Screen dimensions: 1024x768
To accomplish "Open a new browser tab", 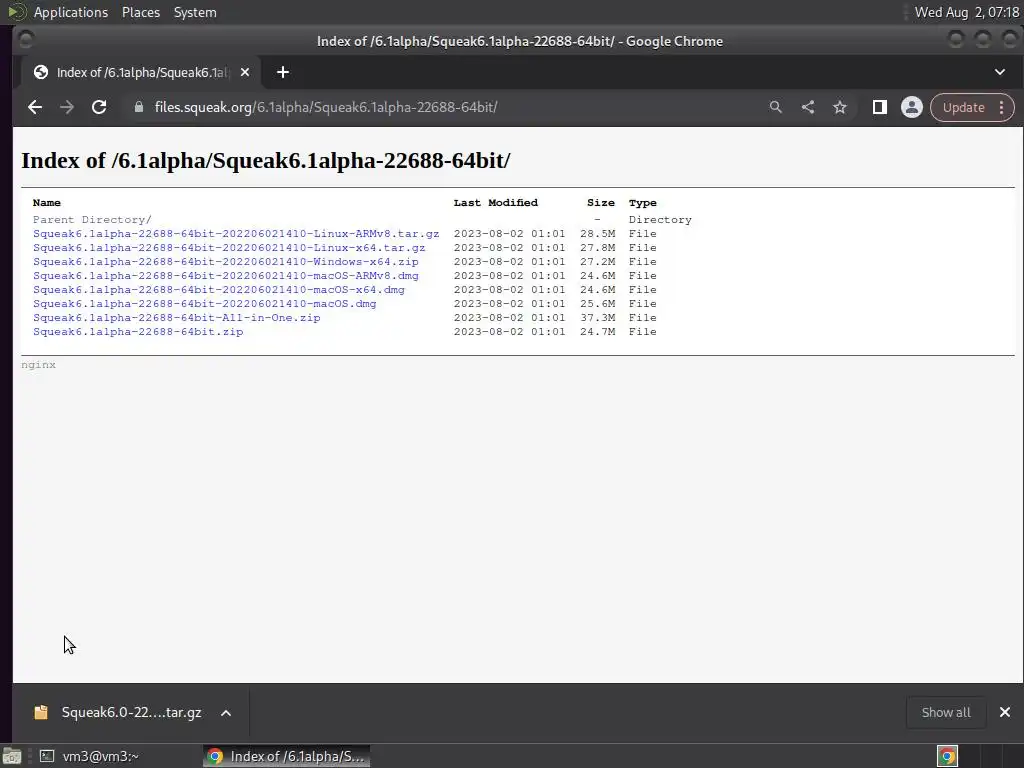I will (283, 72).
